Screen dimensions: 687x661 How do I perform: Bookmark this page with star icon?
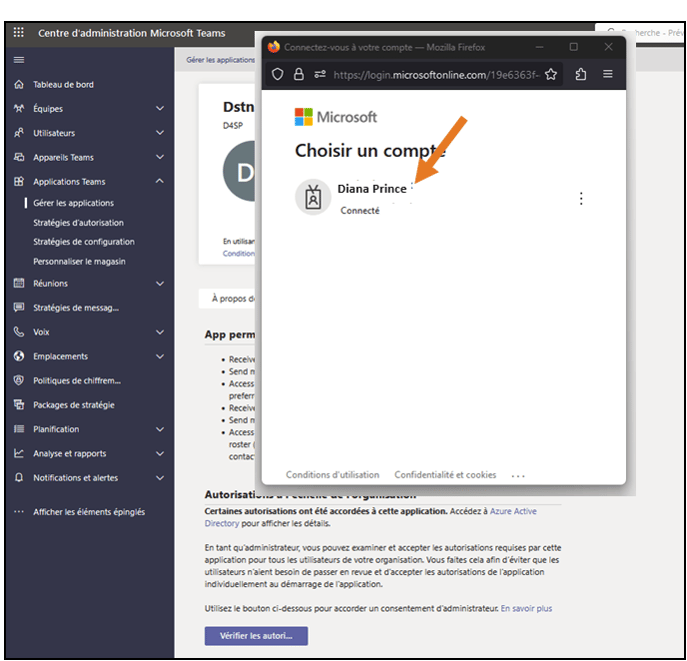click(x=551, y=74)
